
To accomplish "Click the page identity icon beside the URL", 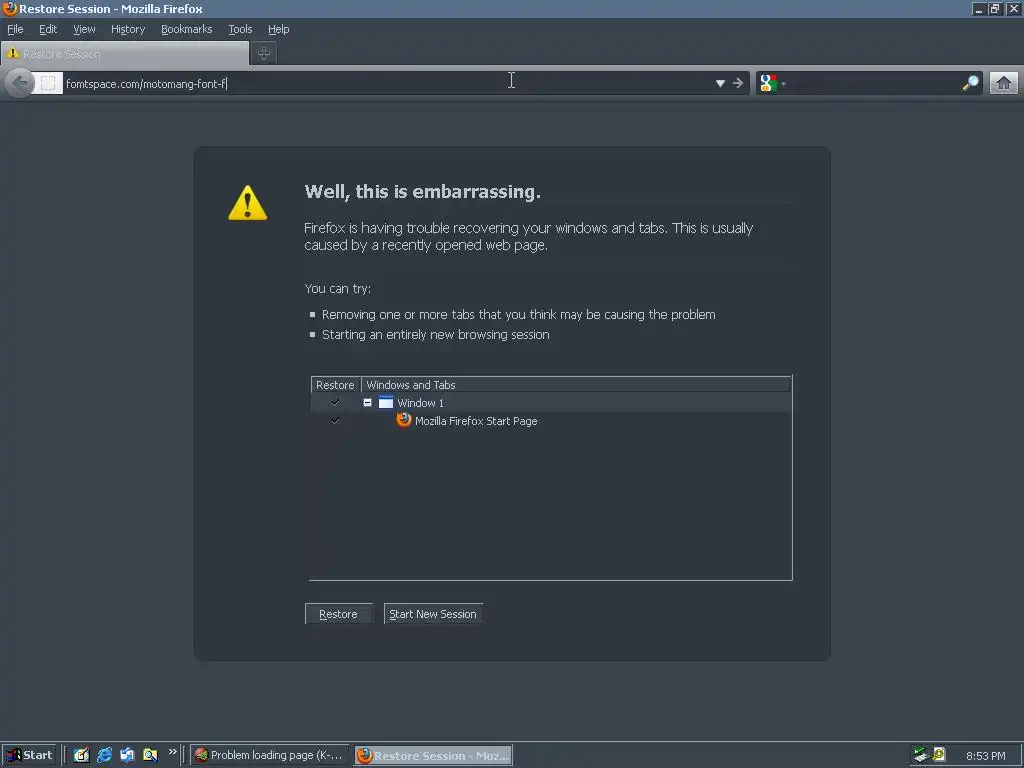I will 48,83.
